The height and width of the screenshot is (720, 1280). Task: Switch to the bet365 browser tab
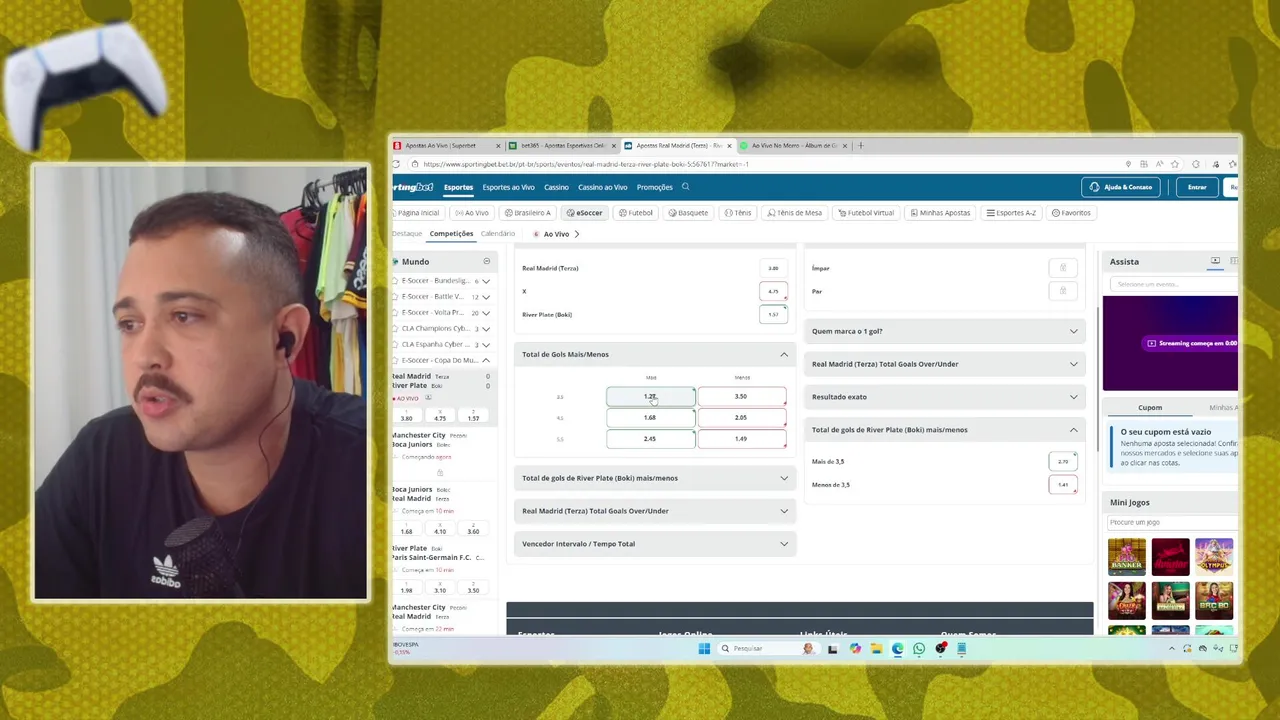point(563,145)
